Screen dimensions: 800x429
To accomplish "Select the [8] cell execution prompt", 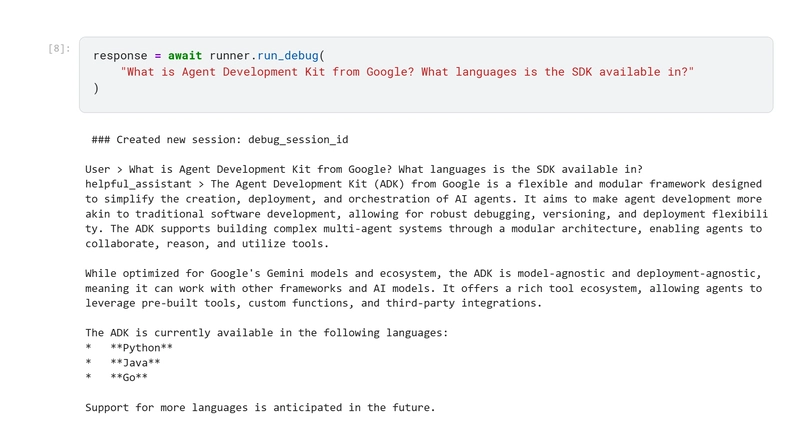I will pyautogui.click(x=59, y=48).
